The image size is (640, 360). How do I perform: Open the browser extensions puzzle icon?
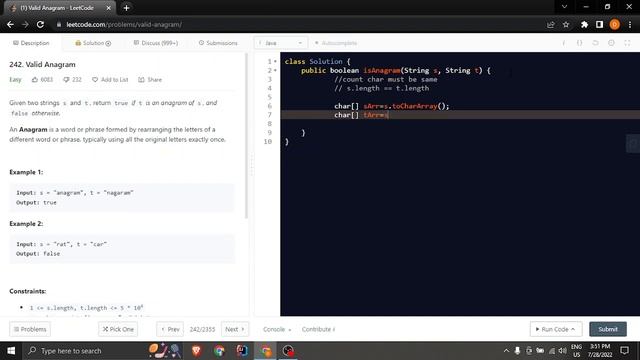pos(584,24)
